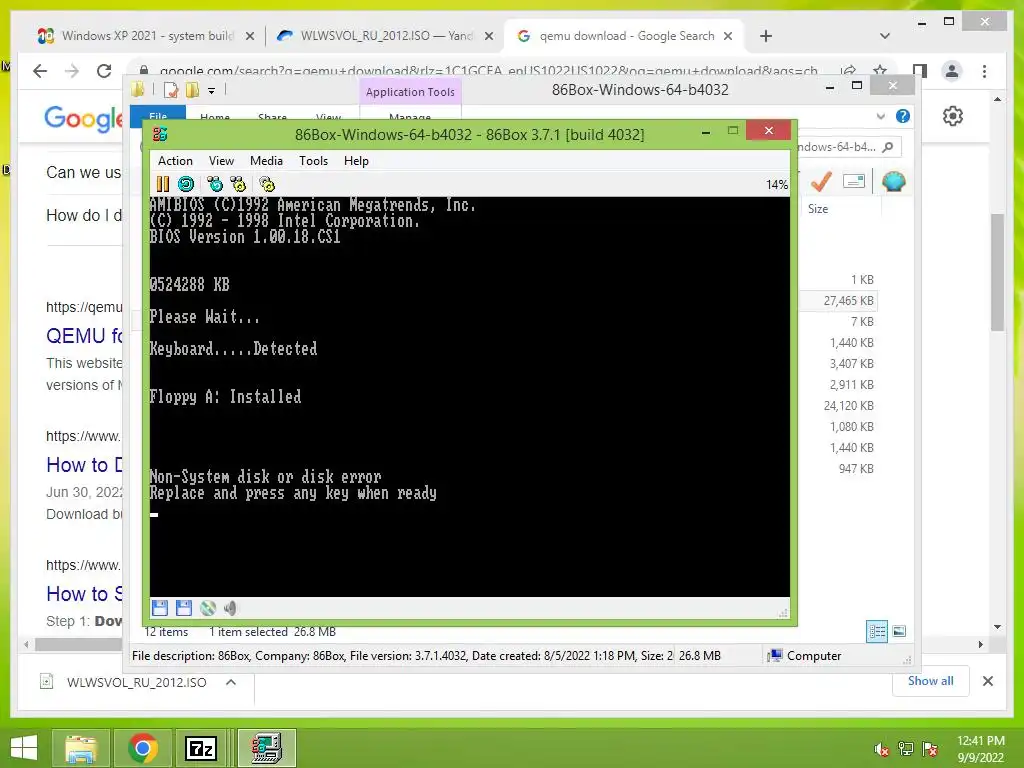Open 86Box settings gear icon
The image size is (1024, 768).
click(x=267, y=184)
